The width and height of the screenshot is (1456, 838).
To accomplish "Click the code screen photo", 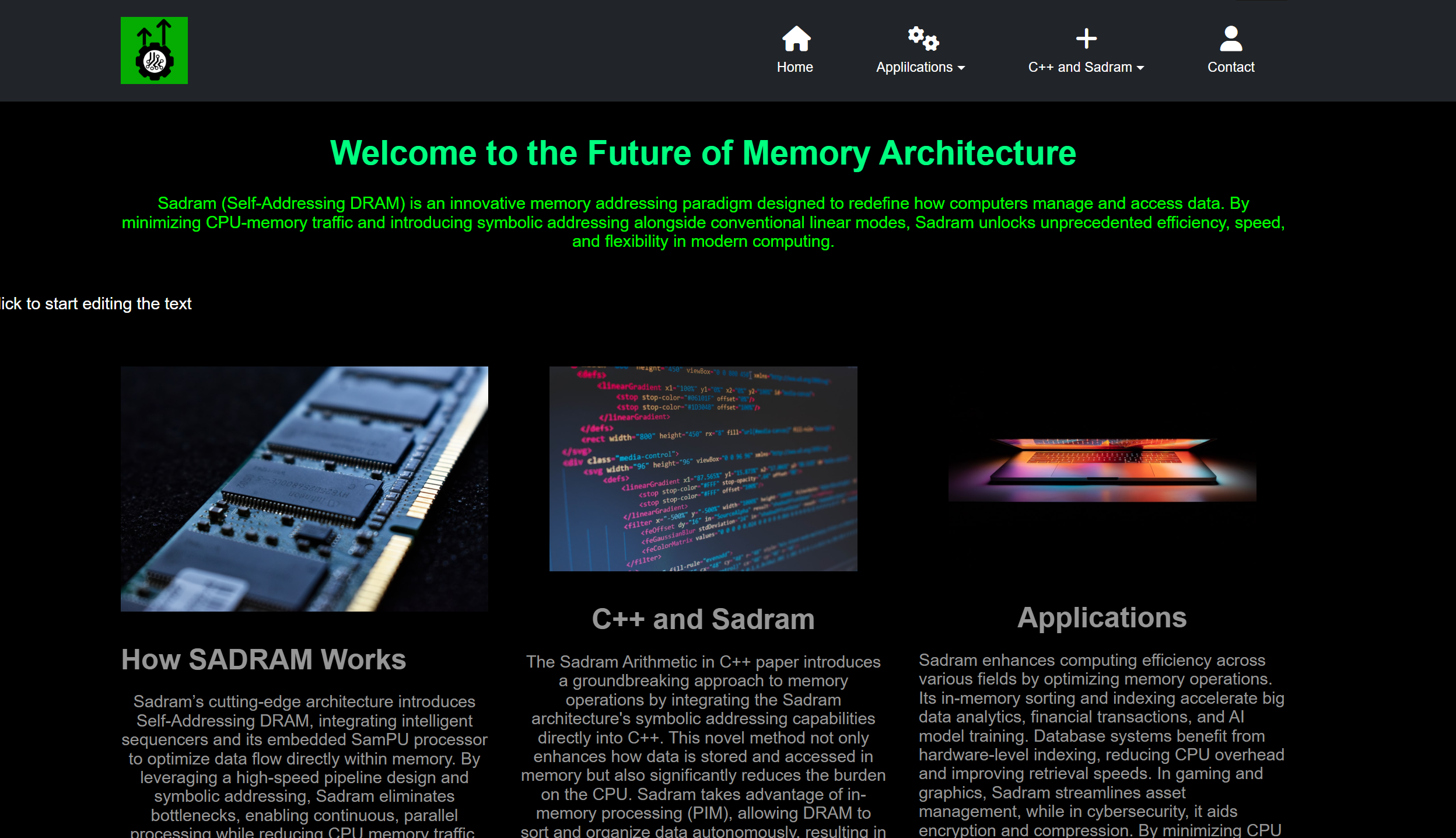I will pos(703,469).
